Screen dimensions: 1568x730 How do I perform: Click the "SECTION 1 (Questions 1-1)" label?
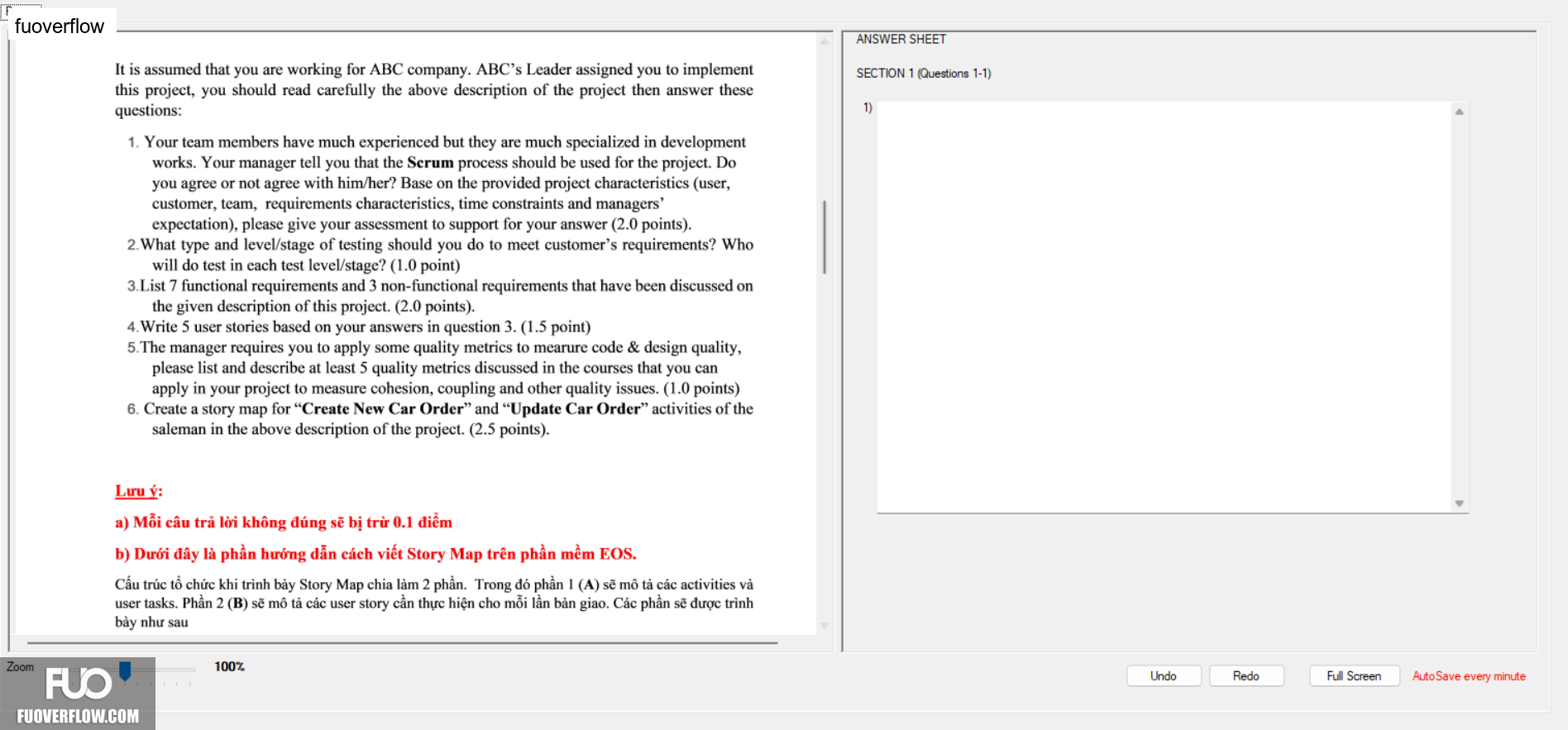click(x=923, y=73)
